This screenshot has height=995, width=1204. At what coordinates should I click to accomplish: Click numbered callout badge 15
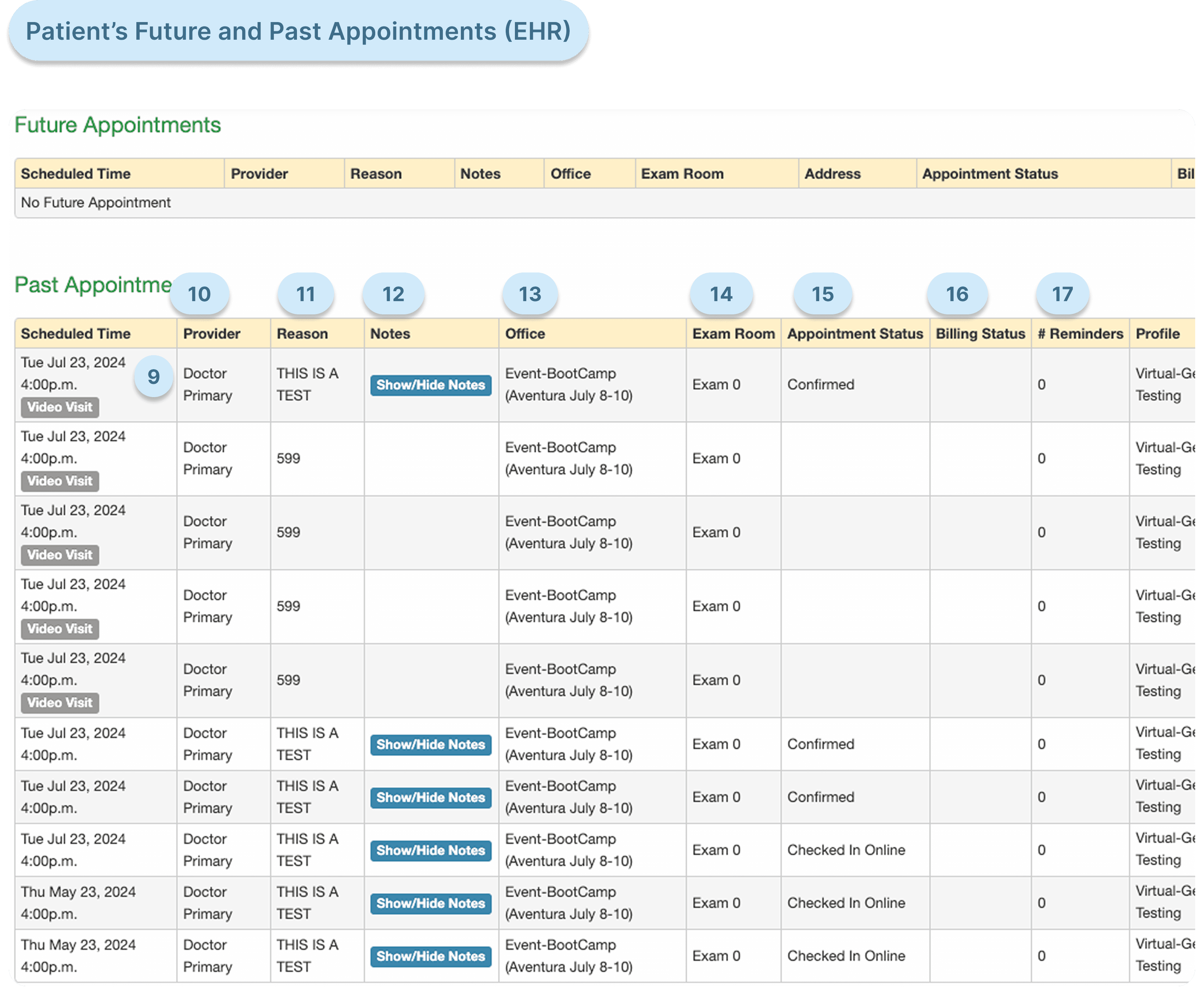pos(823,294)
